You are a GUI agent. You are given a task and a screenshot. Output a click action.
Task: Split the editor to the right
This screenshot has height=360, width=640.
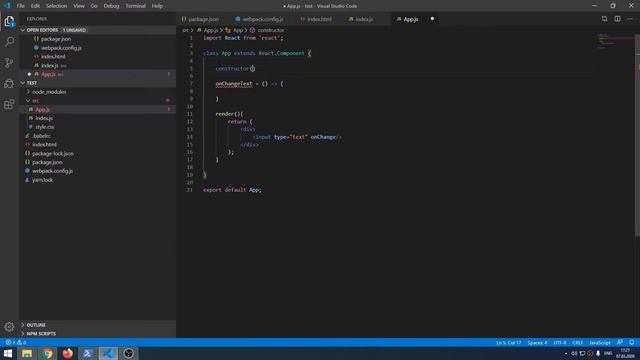click(x=617, y=19)
